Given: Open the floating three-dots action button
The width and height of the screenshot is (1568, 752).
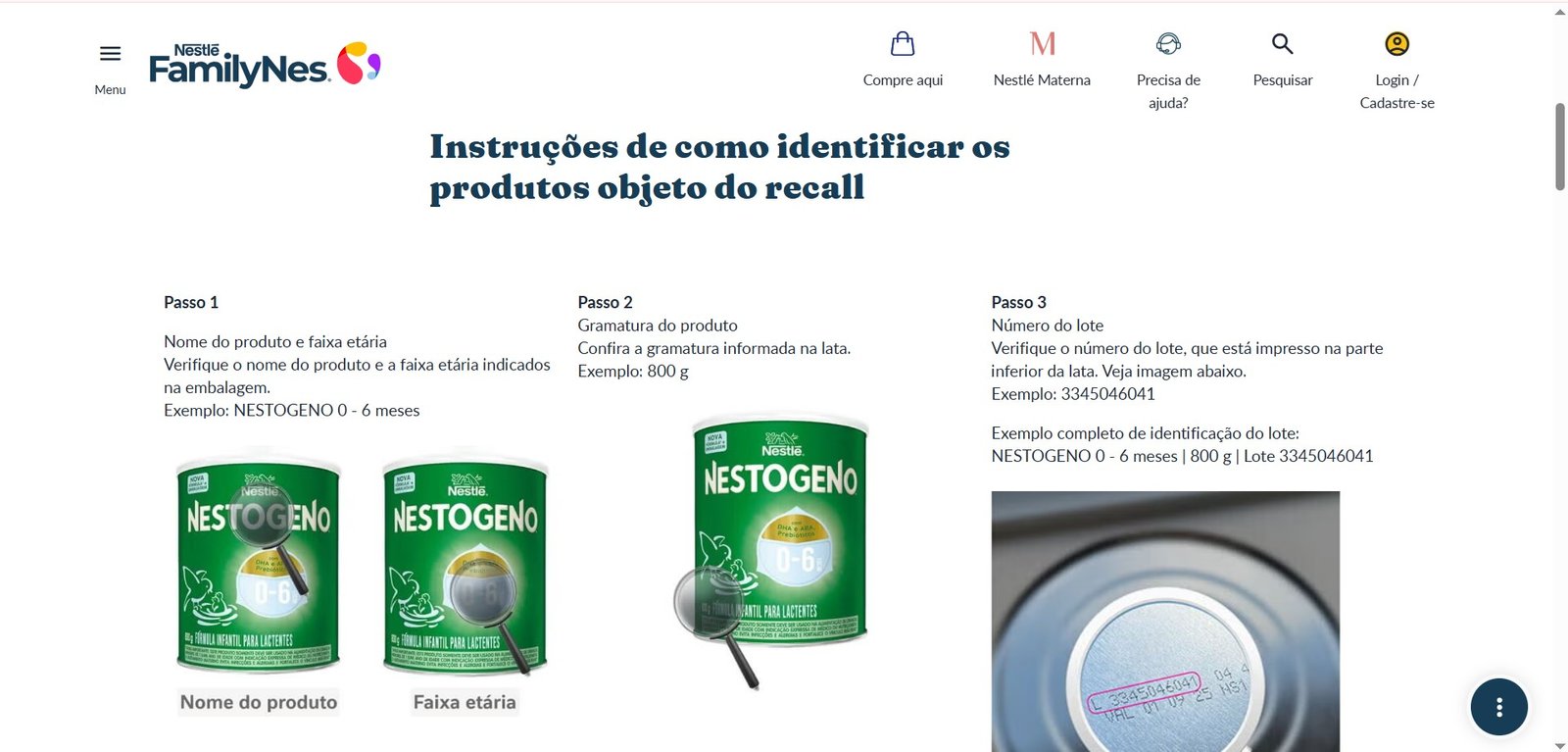Looking at the screenshot, I should tap(1498, 707).
